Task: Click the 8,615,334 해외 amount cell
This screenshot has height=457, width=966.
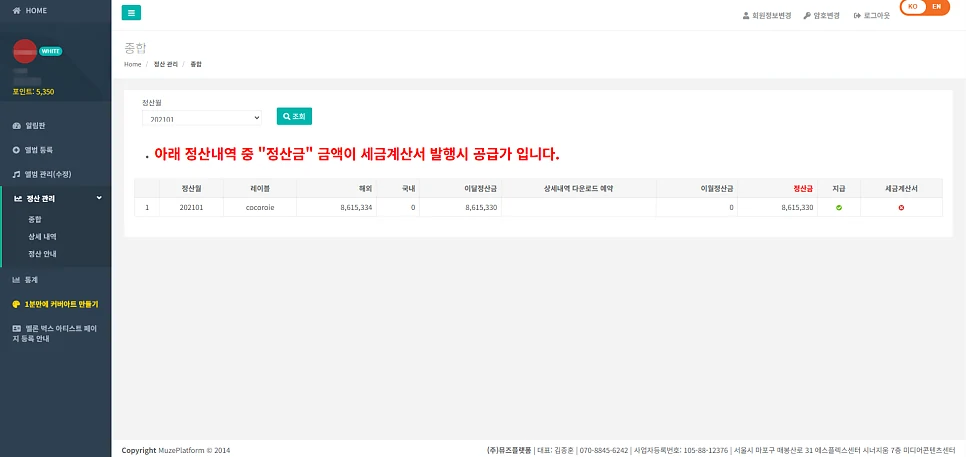Action: point(336,208)
